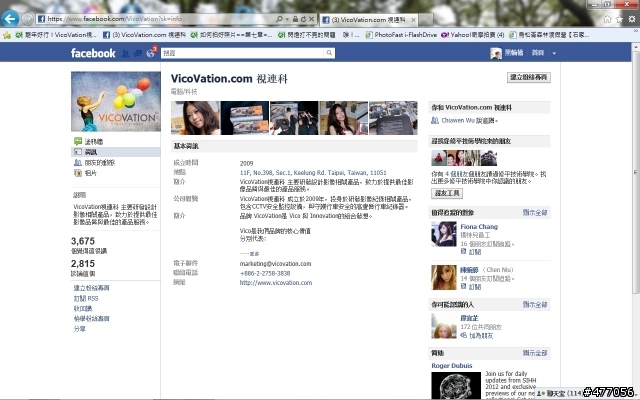640x400 pixels.
Task: Open the chat bar (114) at bottom right
Action: 560,393
